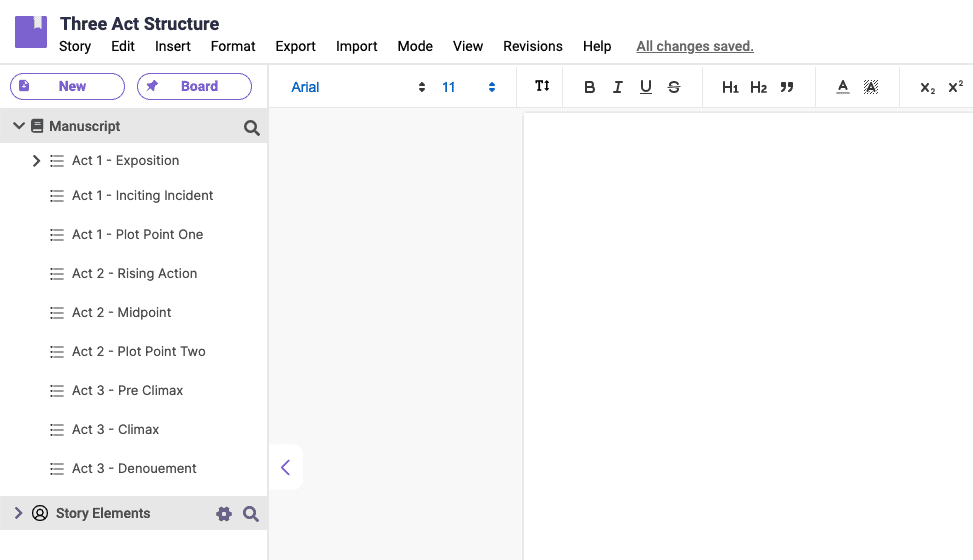Expand the Story Elements section
This screenshot has height=560, width=973.
18,513
